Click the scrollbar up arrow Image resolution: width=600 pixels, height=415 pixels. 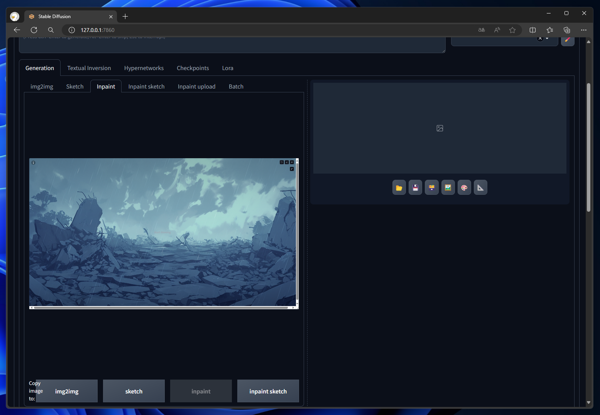(589, 41)
